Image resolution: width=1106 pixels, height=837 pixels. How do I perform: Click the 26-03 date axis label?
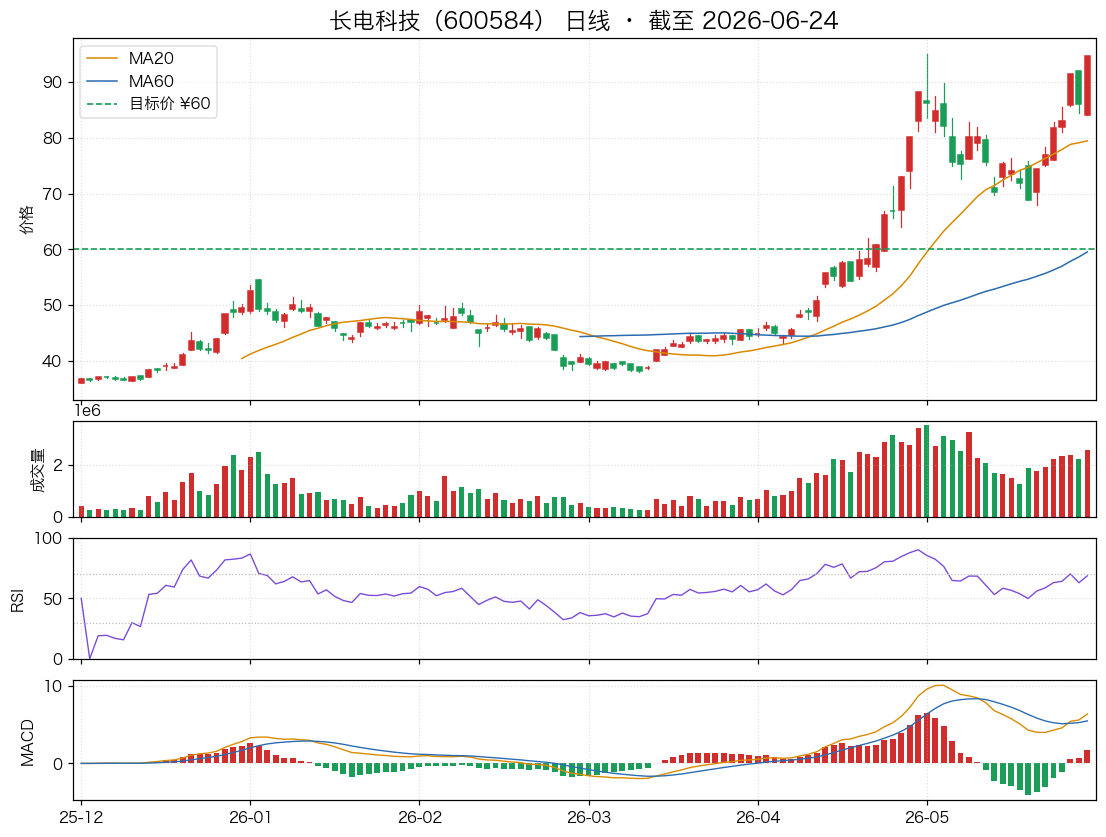point(589,817)
